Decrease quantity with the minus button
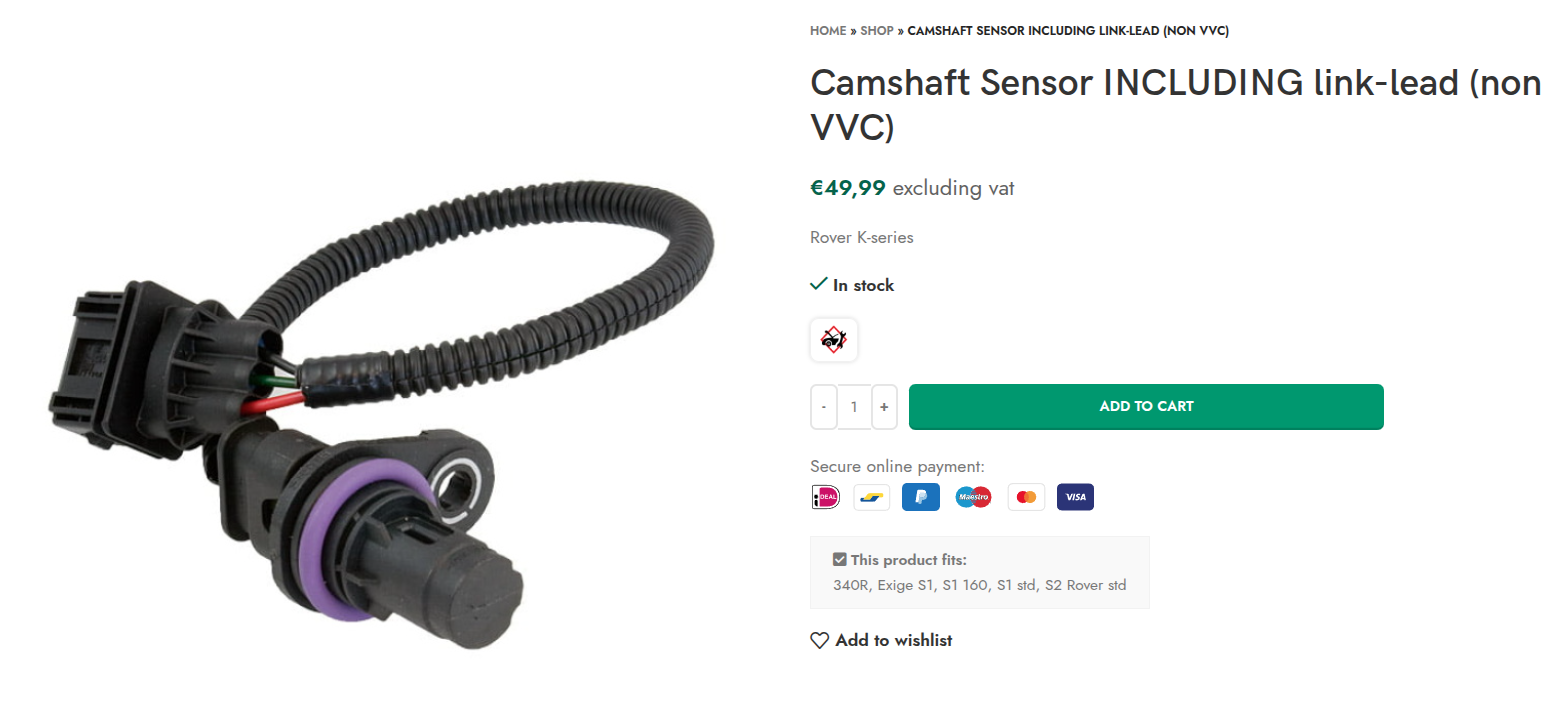The width and height of the screenshot is (1558, 711). [824, 407]
